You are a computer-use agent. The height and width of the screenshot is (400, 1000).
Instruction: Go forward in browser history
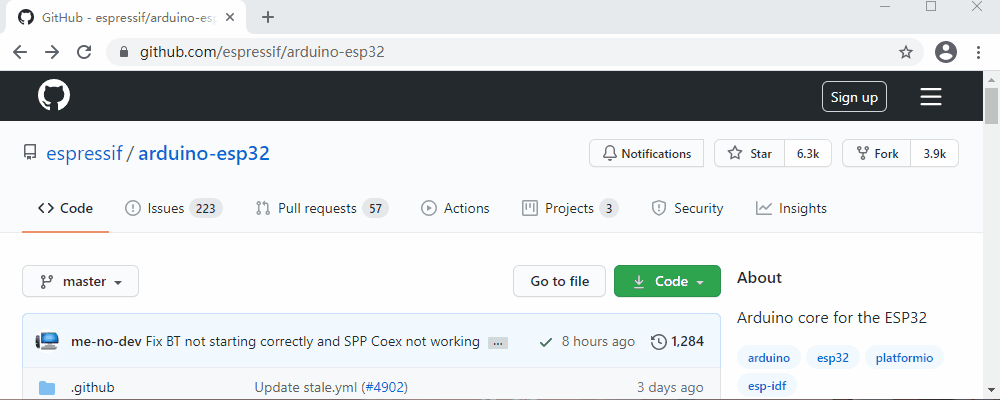[x=52, y=52]
